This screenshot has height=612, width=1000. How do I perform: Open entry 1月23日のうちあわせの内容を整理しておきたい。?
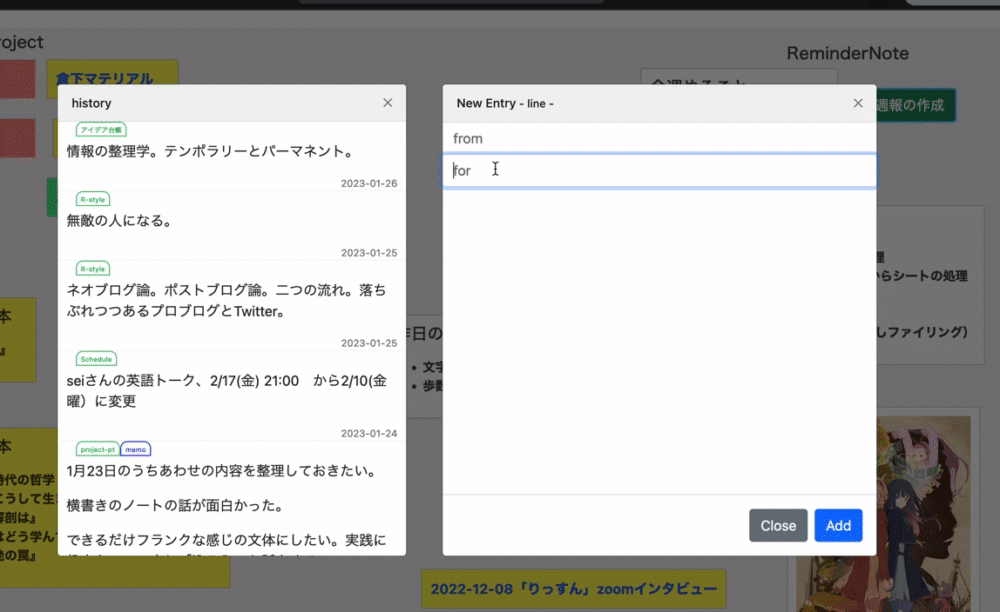pos(223,470)
